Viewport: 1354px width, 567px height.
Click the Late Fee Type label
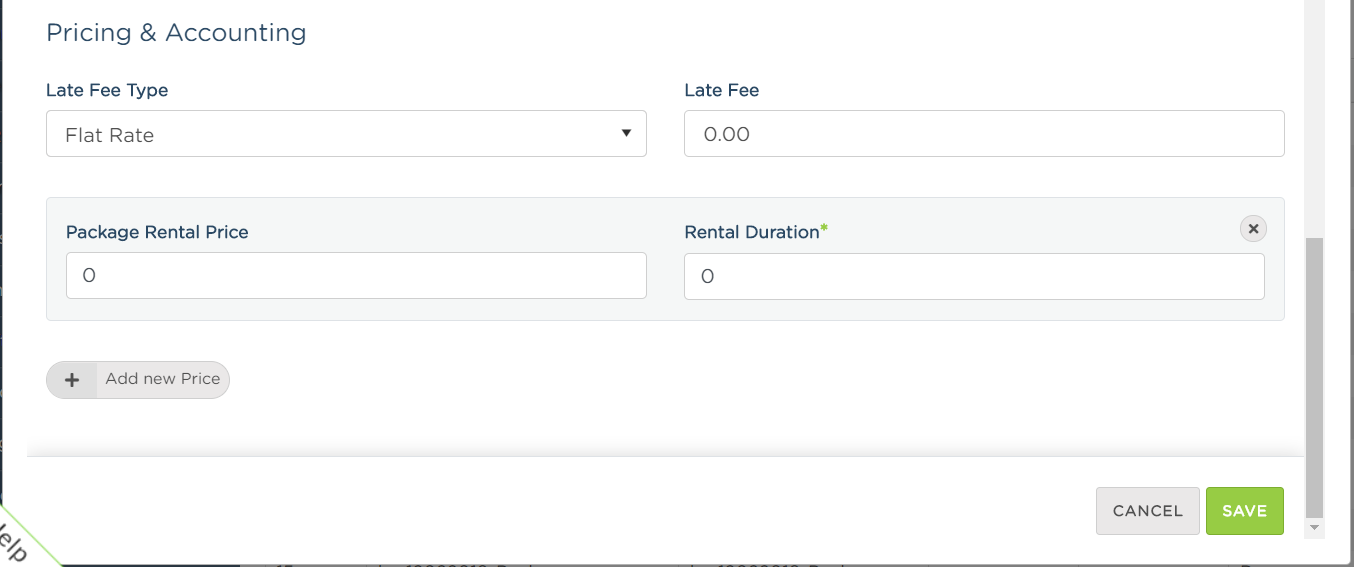pyautogui.click(x=107, y=90)
